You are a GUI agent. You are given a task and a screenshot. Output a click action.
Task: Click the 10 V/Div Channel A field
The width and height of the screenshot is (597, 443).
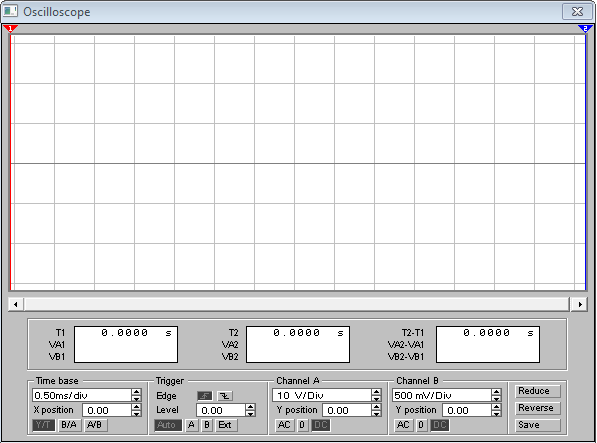322,395
